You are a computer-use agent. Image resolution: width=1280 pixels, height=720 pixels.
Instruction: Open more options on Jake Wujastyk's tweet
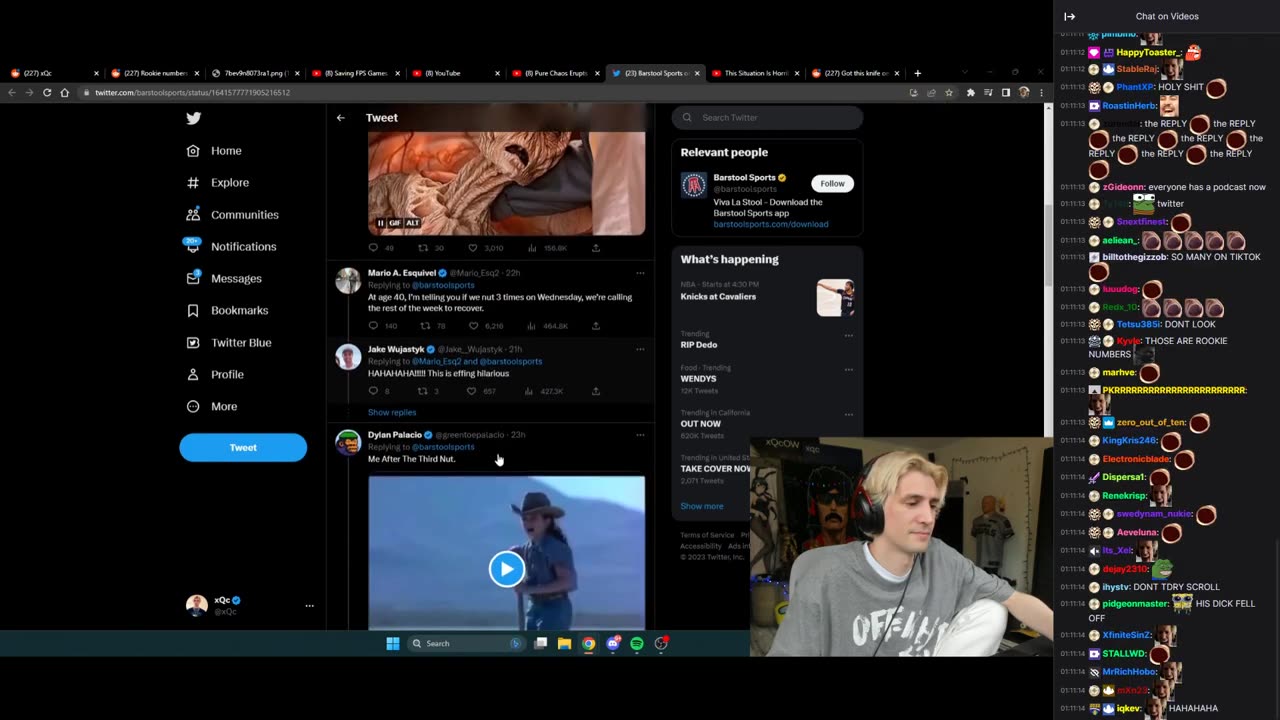coord(640,349)
